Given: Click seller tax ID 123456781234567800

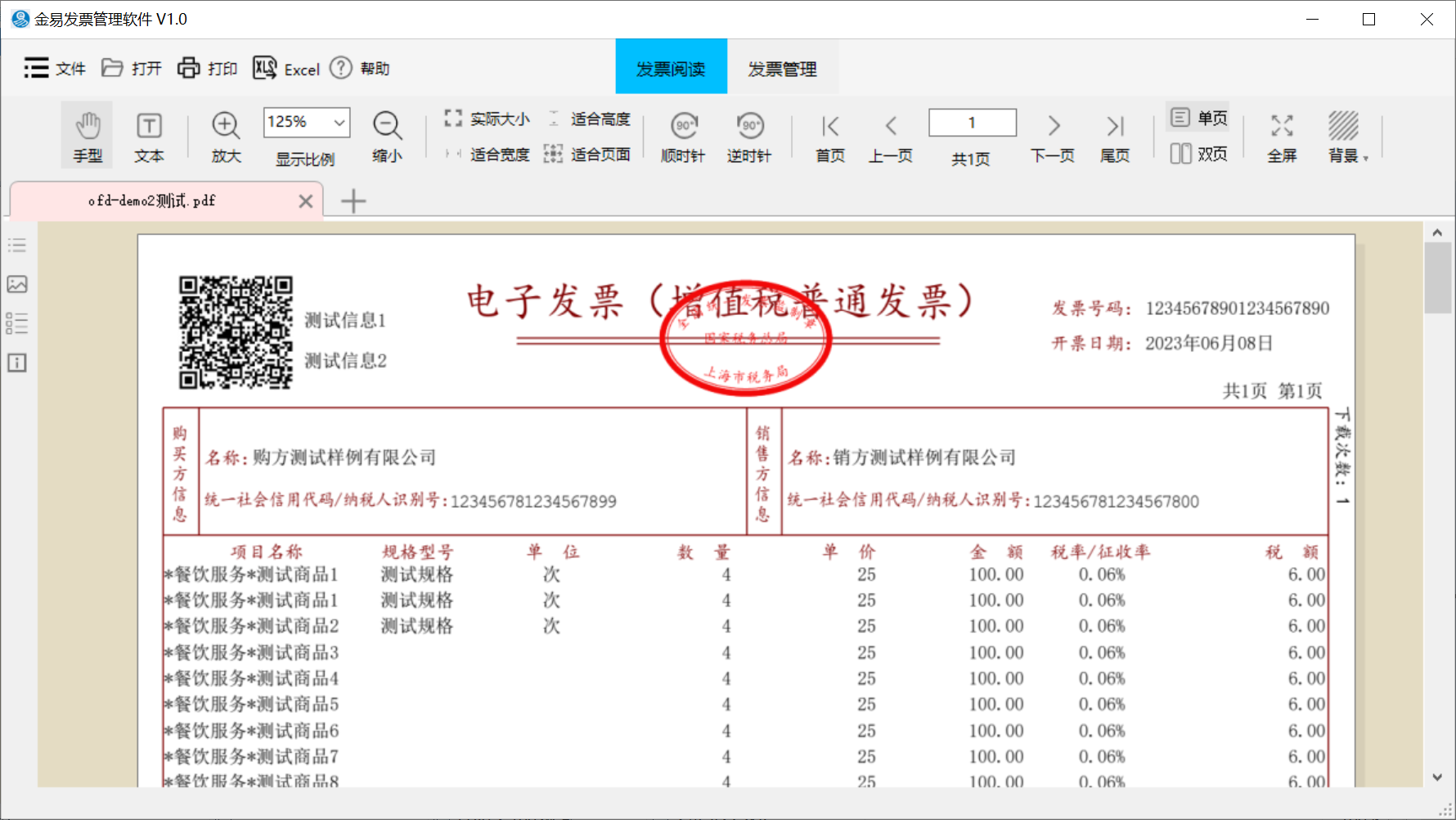Looking at the screenshot, I should click(x=1117, y=502).
